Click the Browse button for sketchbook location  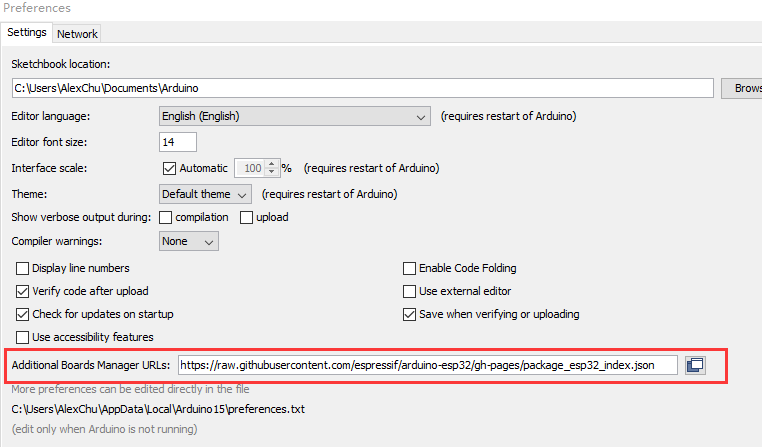click(x=742, y=88)
